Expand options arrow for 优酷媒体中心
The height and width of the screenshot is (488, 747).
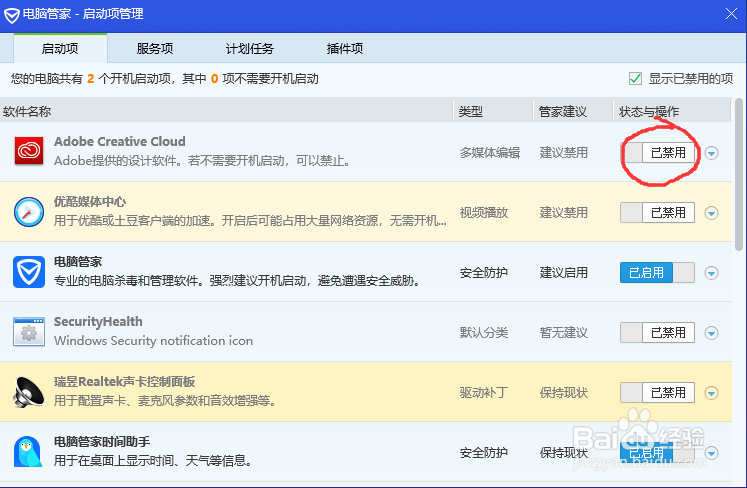(712, 213)
